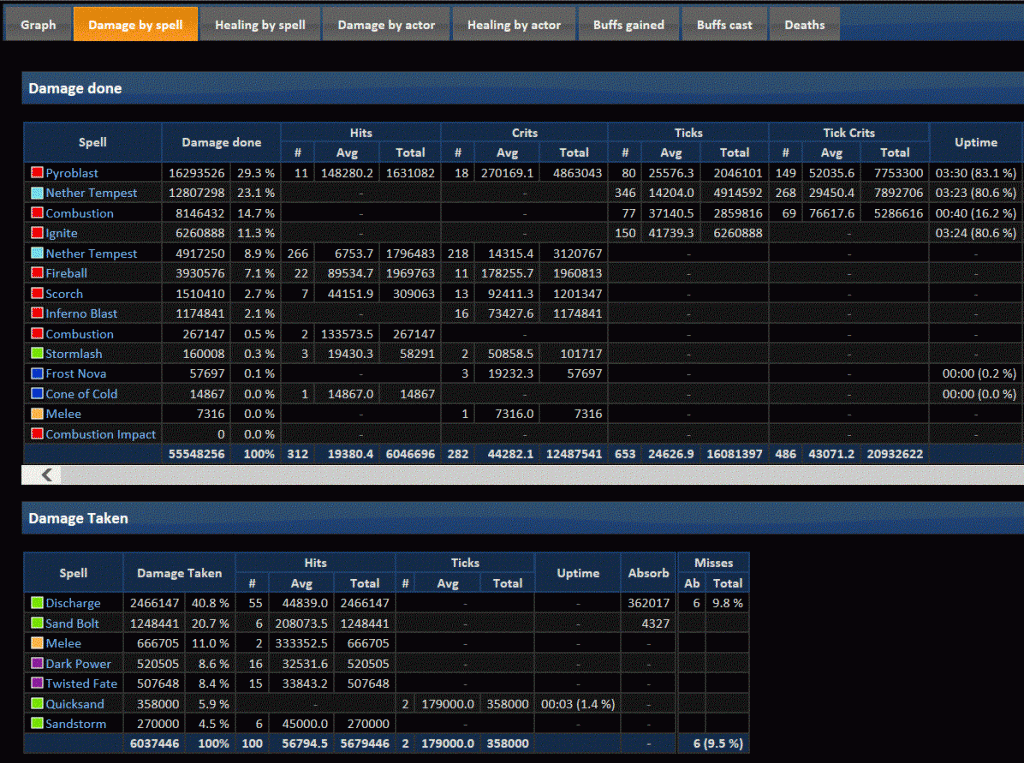Viewport: 1024px width, 763px height.
Task: Select the Damage by spell tab
Action: (135, 25)
